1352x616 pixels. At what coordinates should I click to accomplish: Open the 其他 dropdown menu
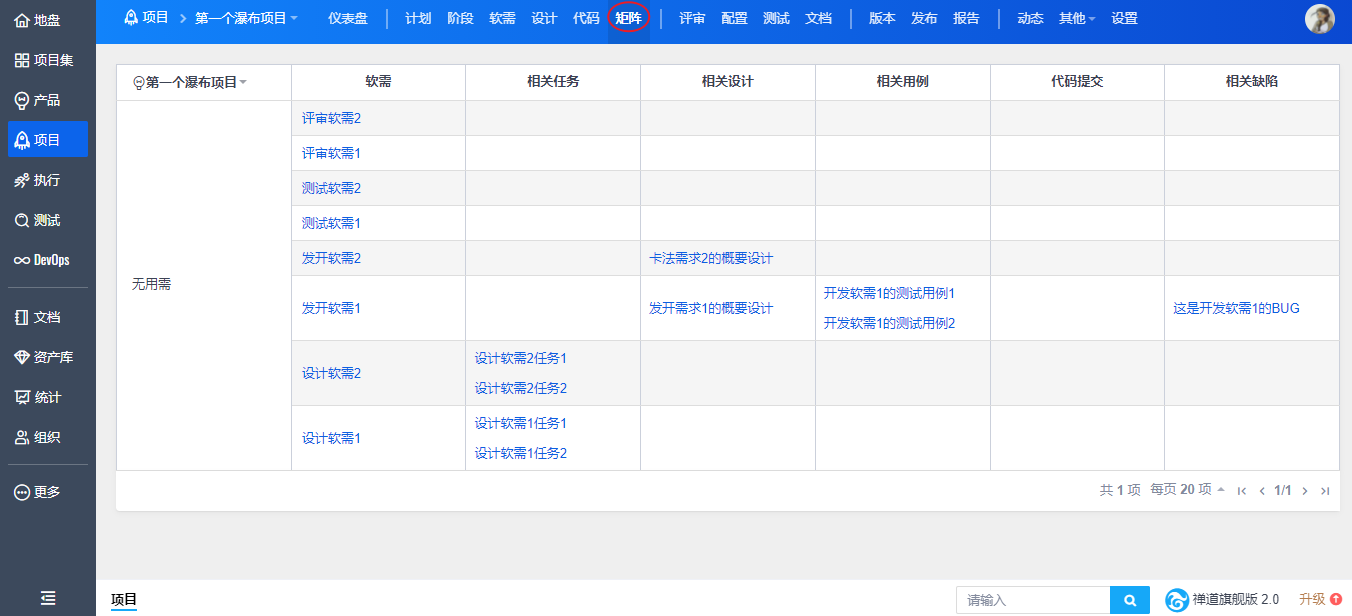coord(1077,18)
